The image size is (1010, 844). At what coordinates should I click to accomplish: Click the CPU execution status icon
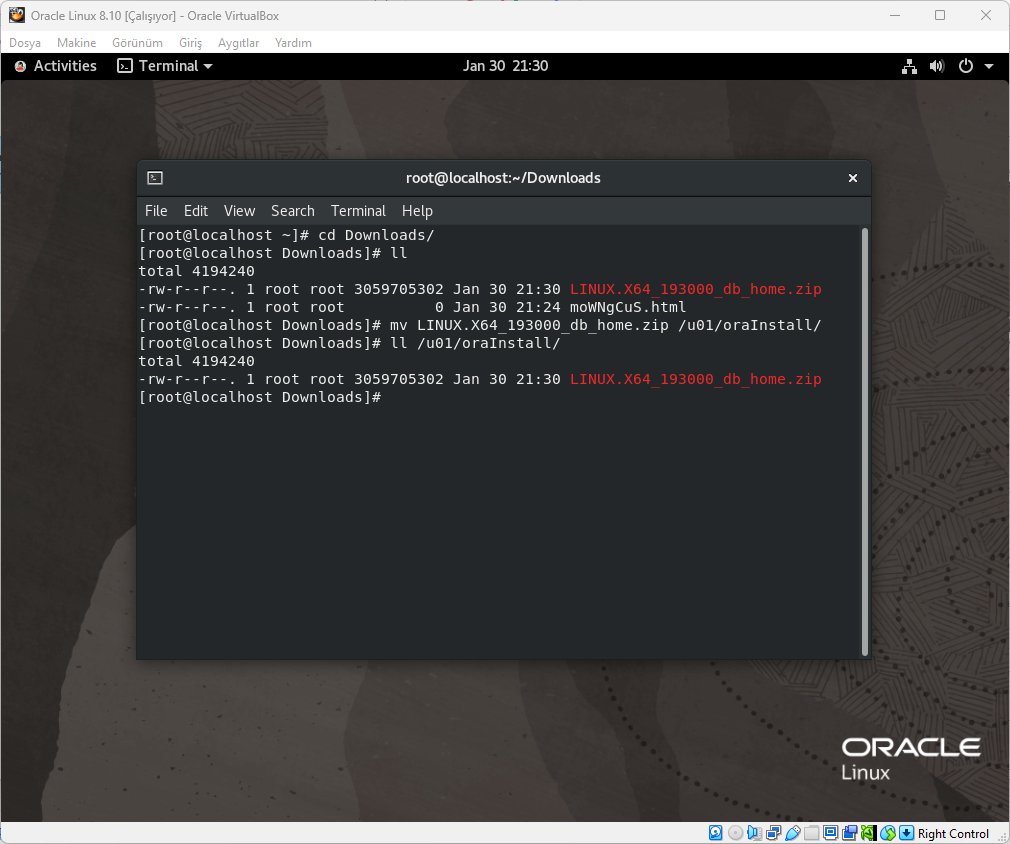(x=869, y=833)
